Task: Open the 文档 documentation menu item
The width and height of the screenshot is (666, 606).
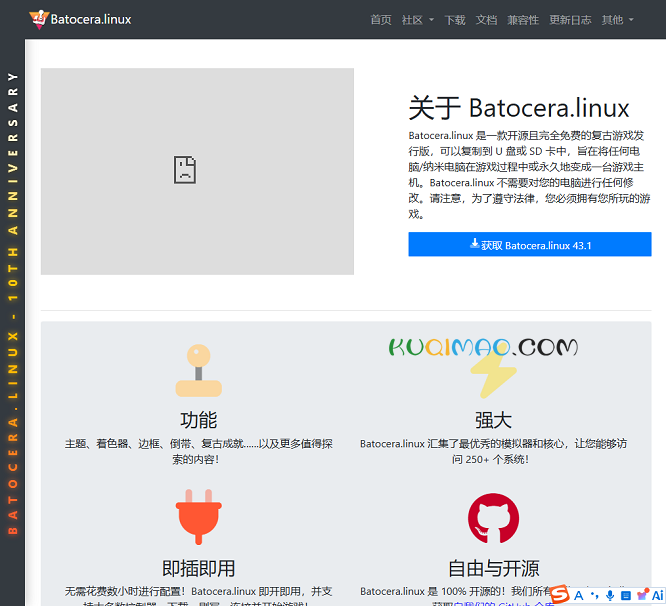Action: point(486,20)
